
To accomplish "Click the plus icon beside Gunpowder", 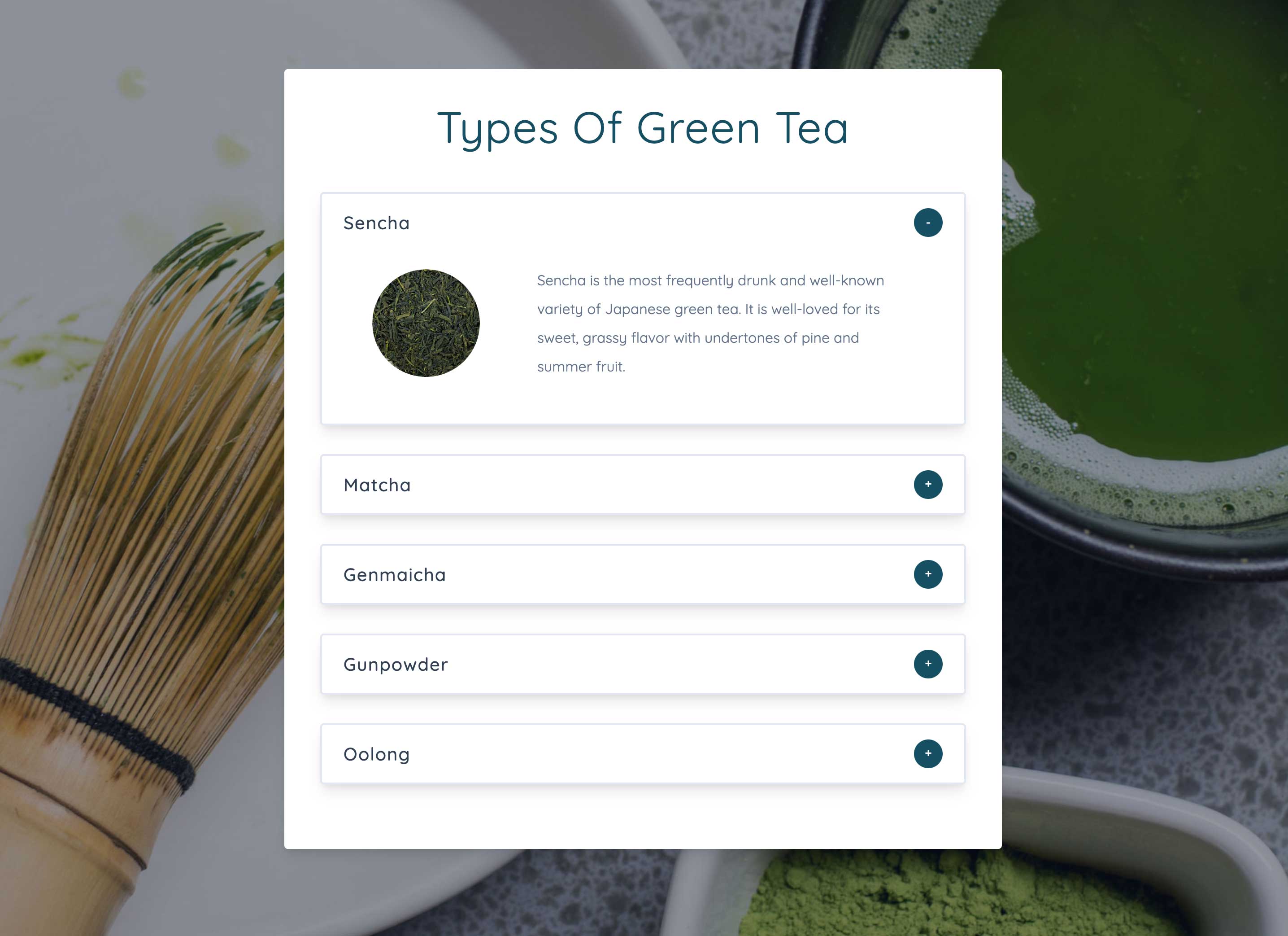I will pyautogui.click(x=928, y=664).
